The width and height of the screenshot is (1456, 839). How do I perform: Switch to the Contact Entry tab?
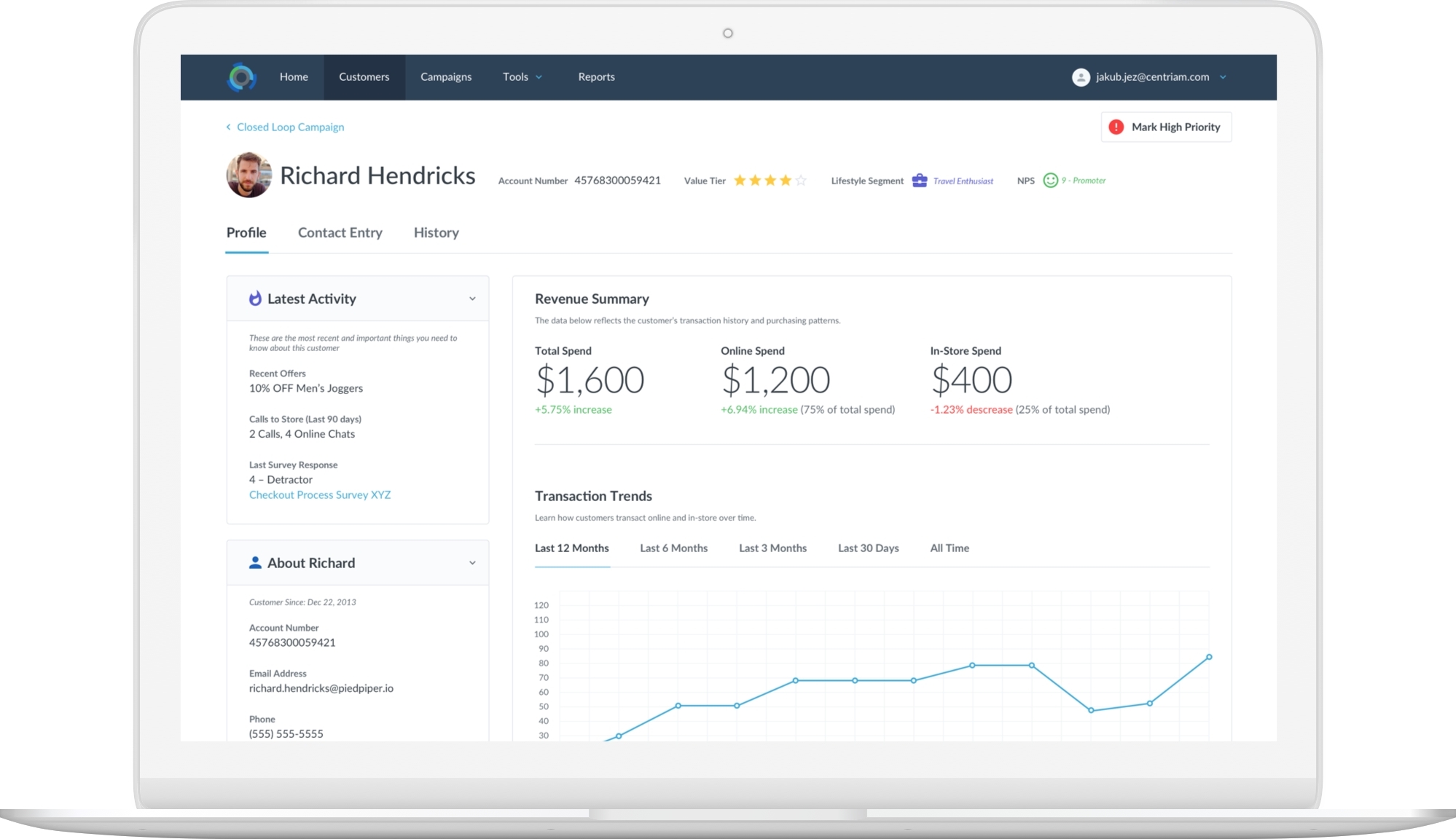pyautogui.click(x=340, y=232)
